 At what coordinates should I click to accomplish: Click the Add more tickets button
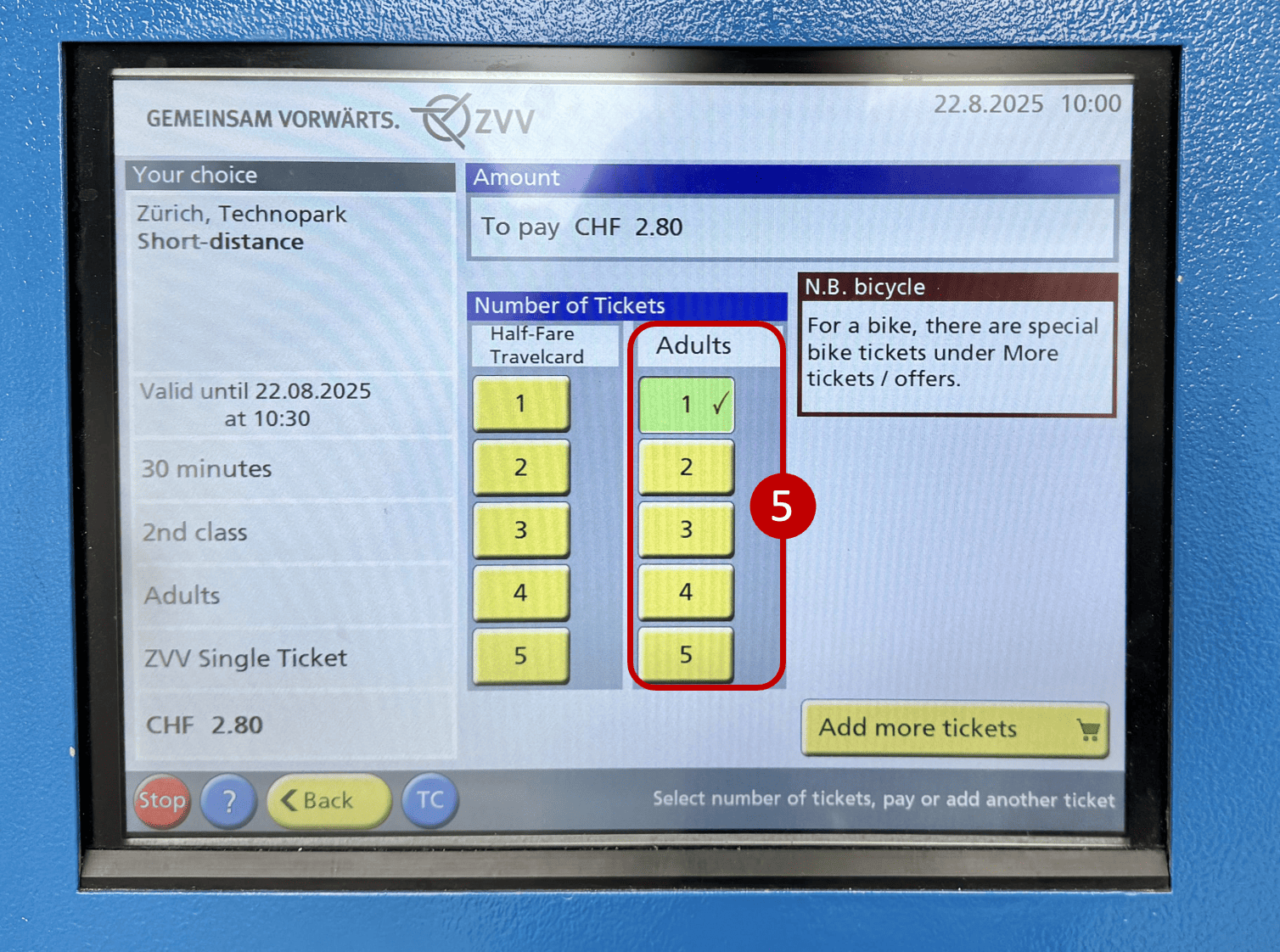pyautogui.click(x=954, y=728)
